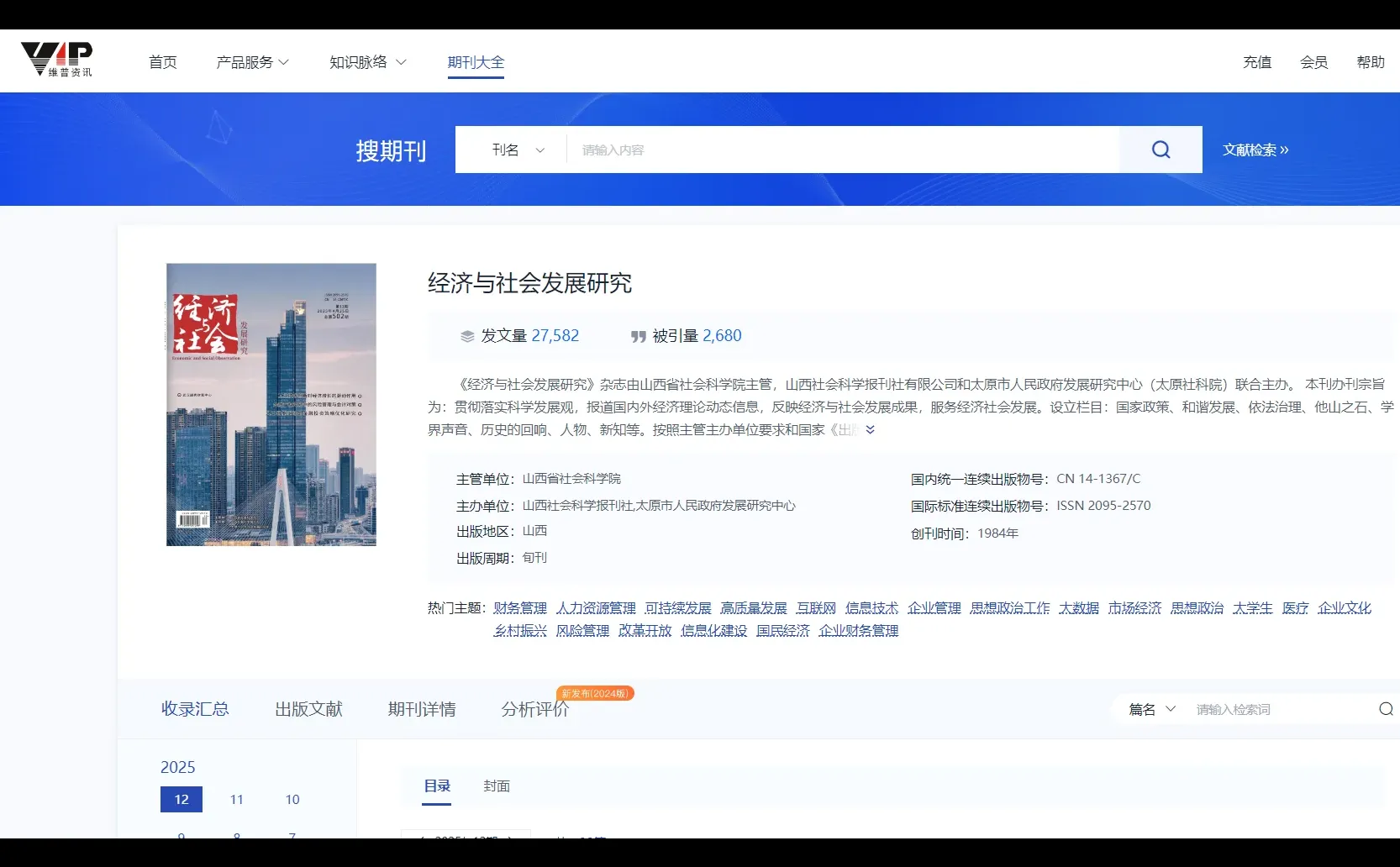Open the 篇名 filter dropdown near the search box

pyautogui.click(x=1152, y=709)
